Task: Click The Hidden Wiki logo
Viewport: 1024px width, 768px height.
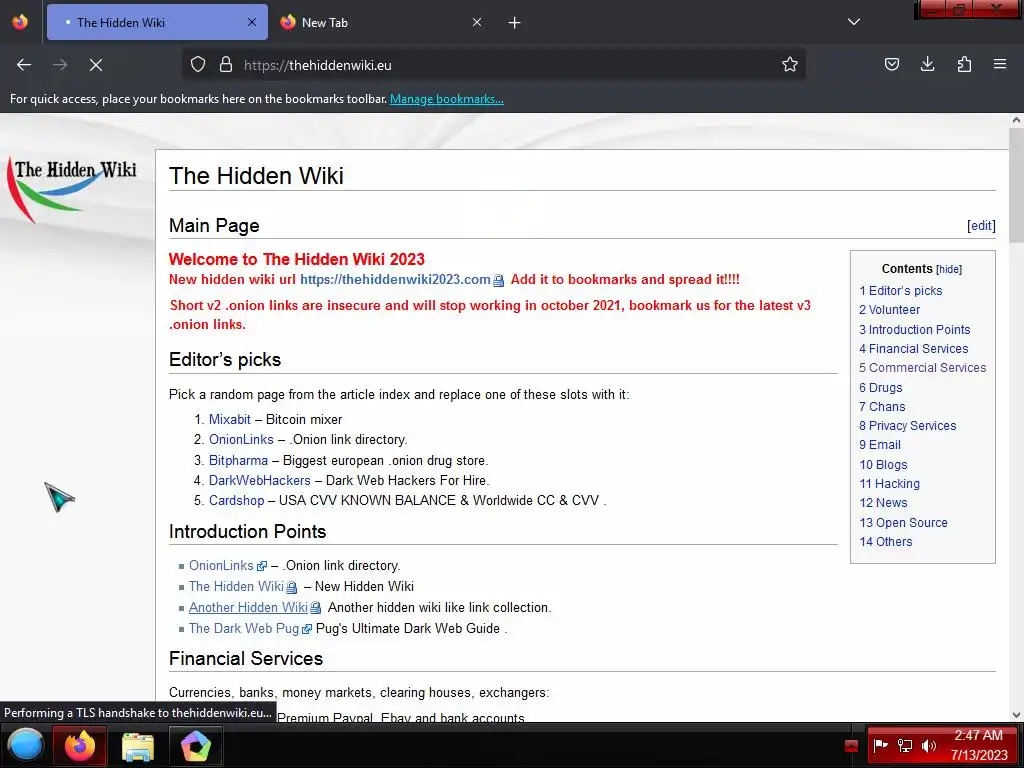Action: [x=72, y=188]
